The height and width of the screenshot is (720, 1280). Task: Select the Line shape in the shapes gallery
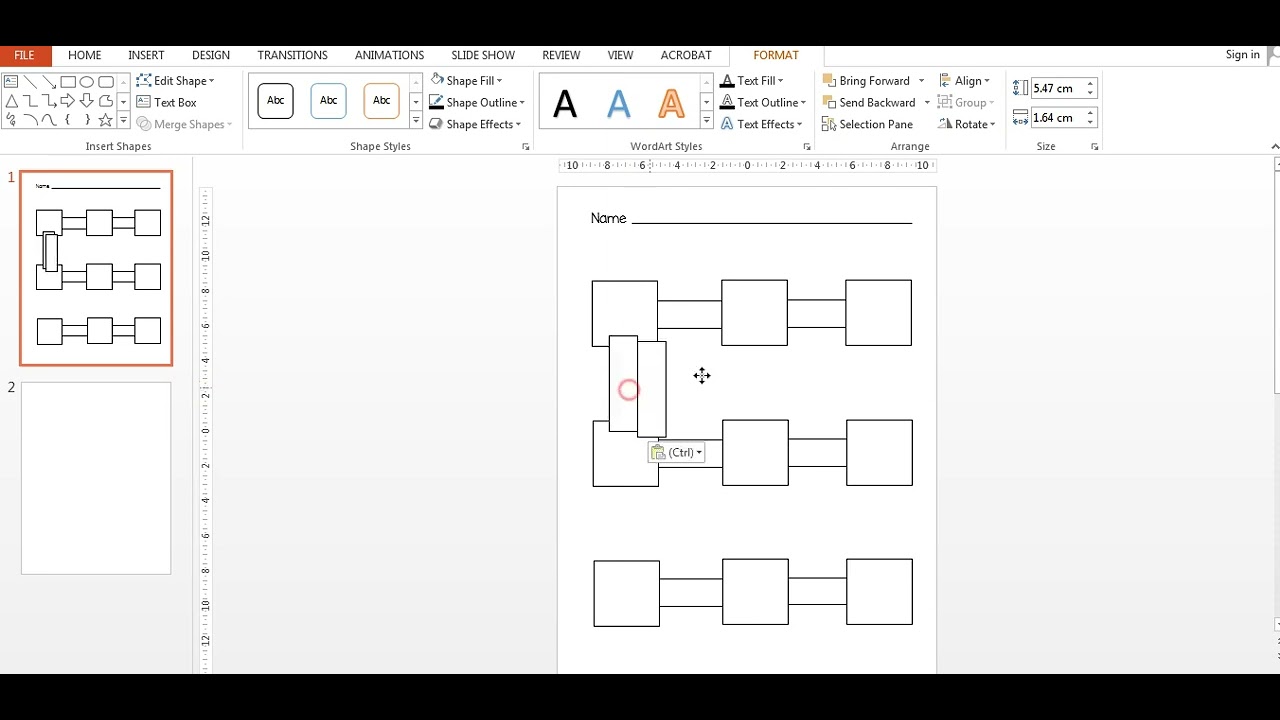tap(30, 82)
